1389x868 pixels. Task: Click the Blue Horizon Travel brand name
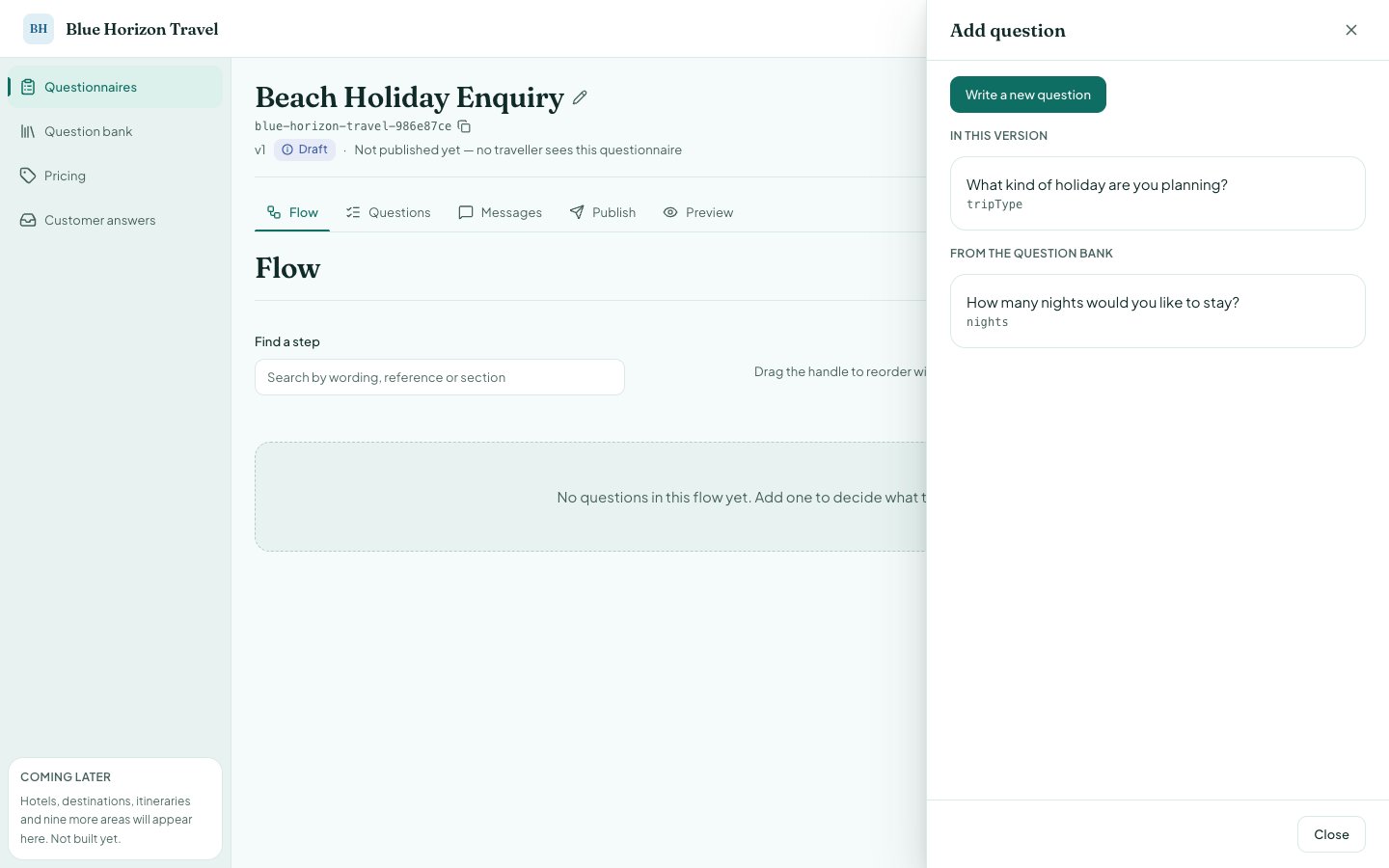pyautogui.click(x=142, y=29)
